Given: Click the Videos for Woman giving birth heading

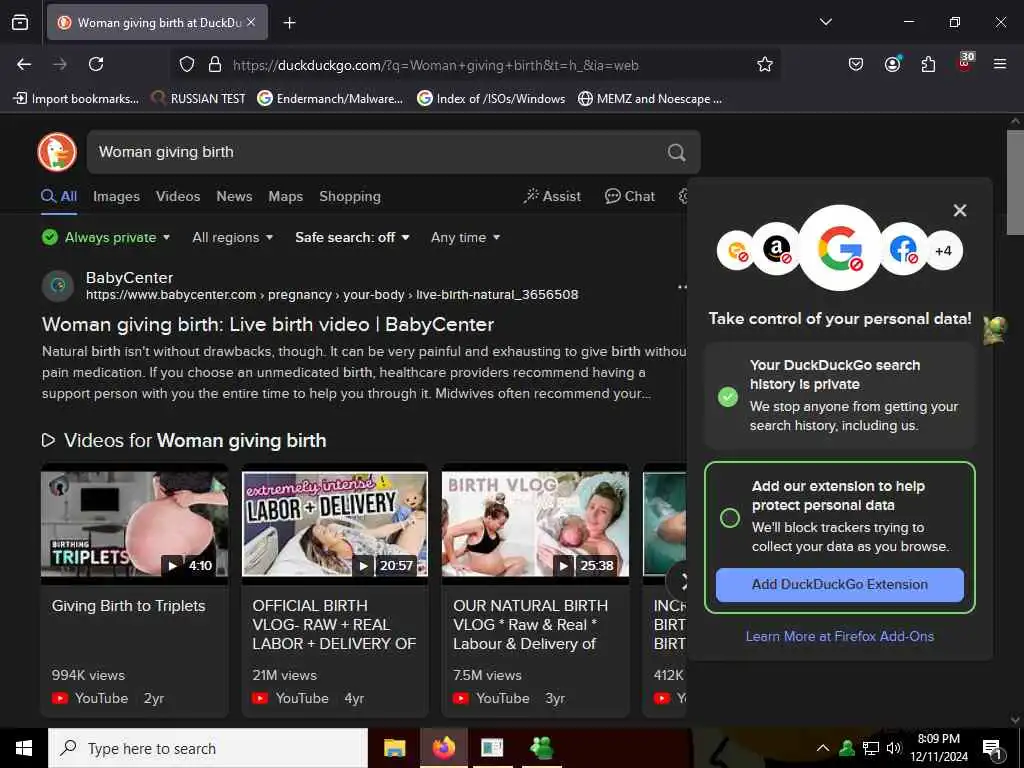Looking at the screenshot, I should [x=184, y=440].
